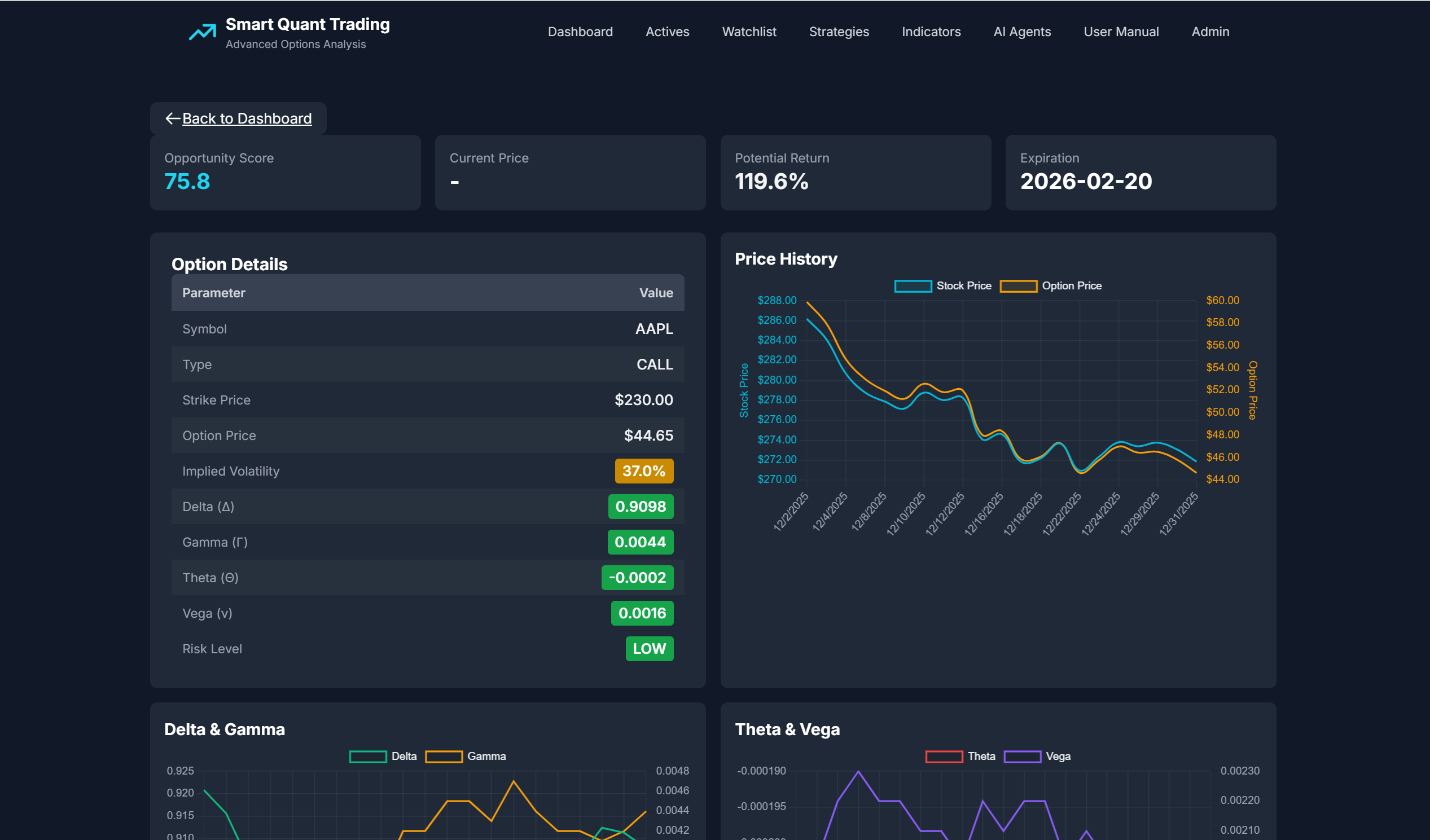Screen dimensions: 1430x840
Task: Click the back arrow icon next to Back to Dashboard
Action: pos(173,118)
